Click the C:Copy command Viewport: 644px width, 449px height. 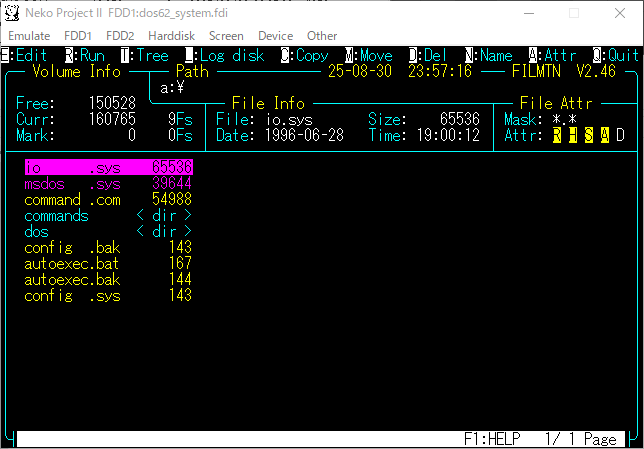[x=304, y=56]
